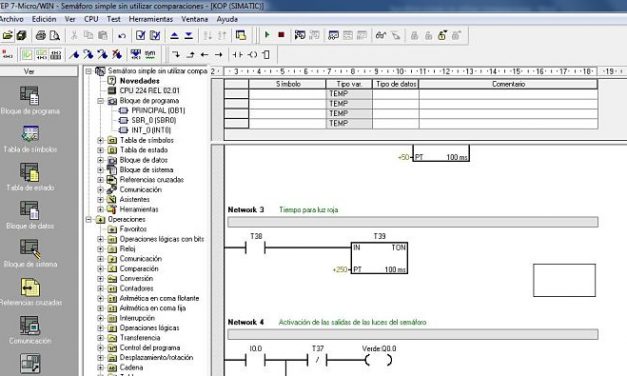Click the Undo arrow icon

[122, 36]
